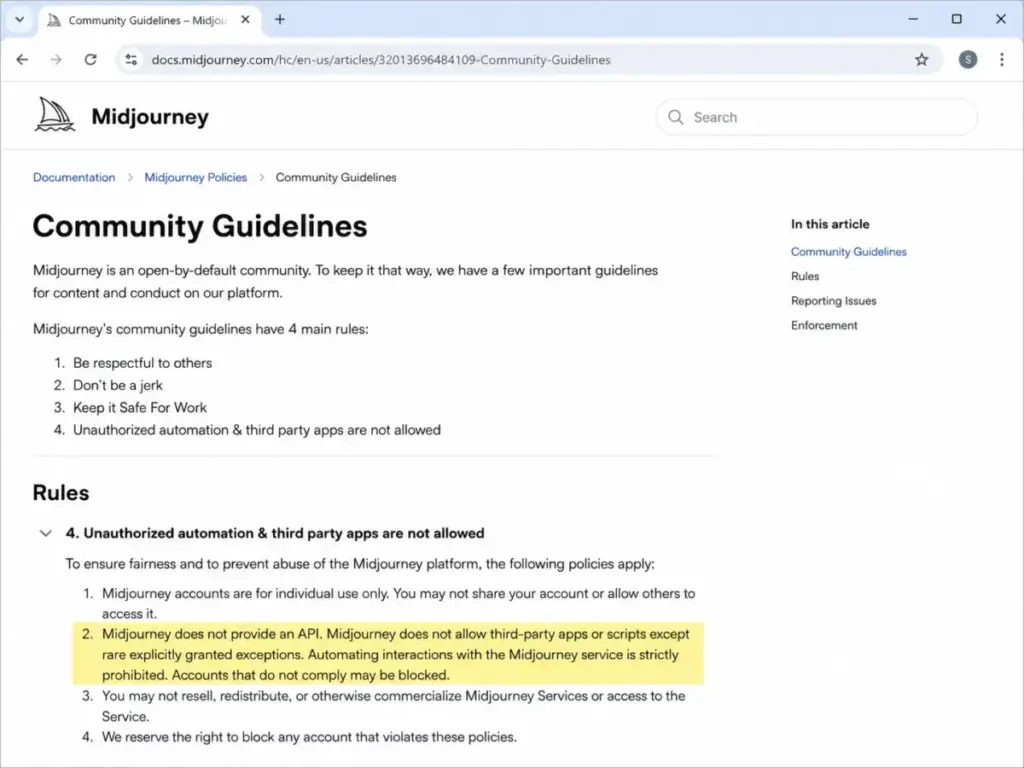Minimize the browser window
The height and width of the screenshot is (768, 1024).
tap(913, 19)
